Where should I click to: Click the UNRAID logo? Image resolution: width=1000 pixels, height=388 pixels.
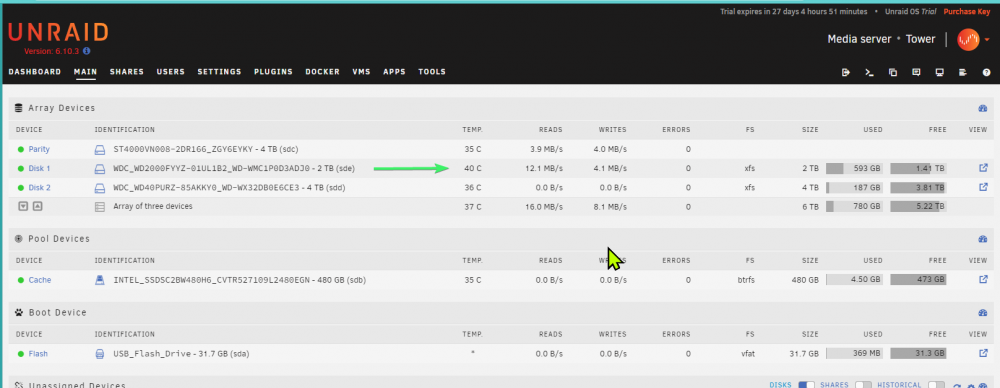coord(58,33)
